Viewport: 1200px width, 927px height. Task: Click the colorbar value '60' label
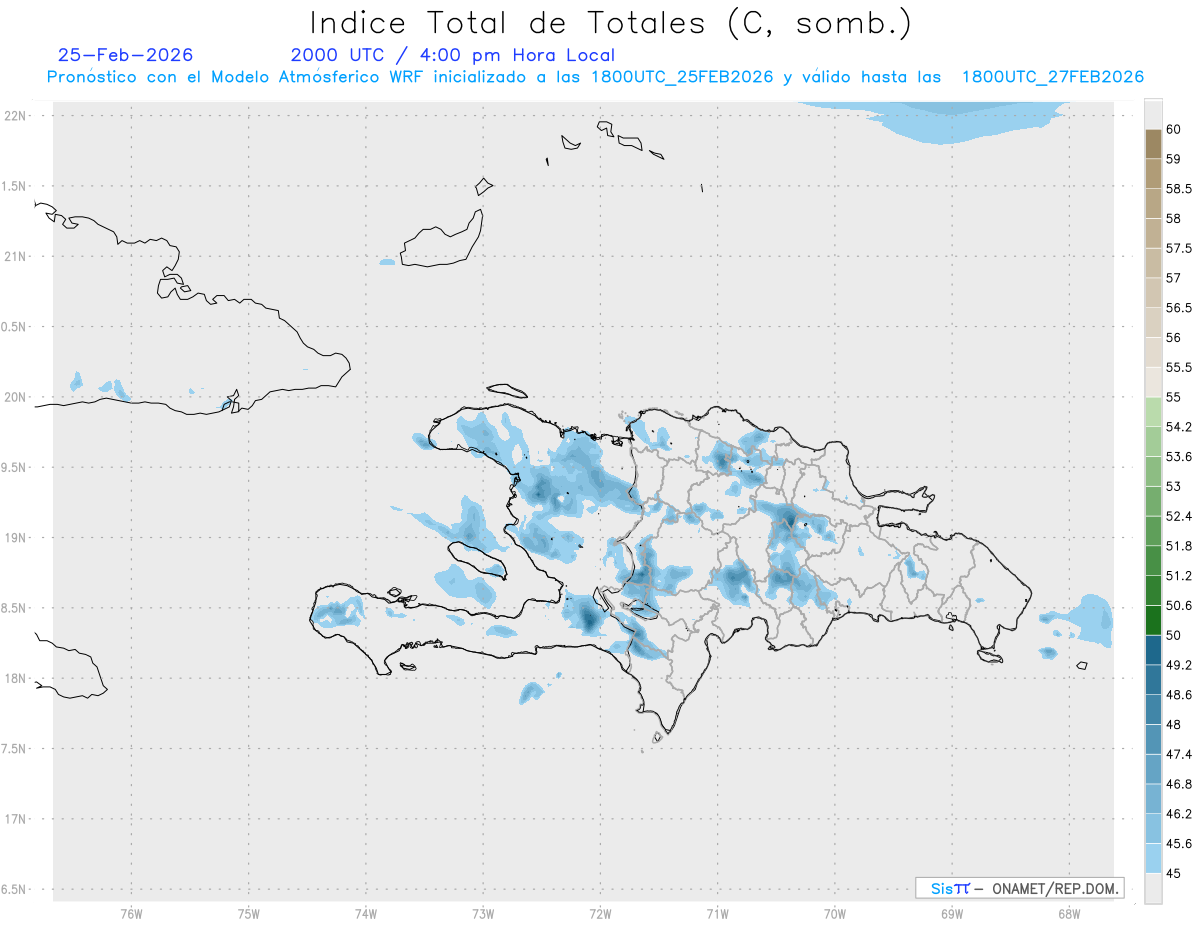tap(1174, 129)
